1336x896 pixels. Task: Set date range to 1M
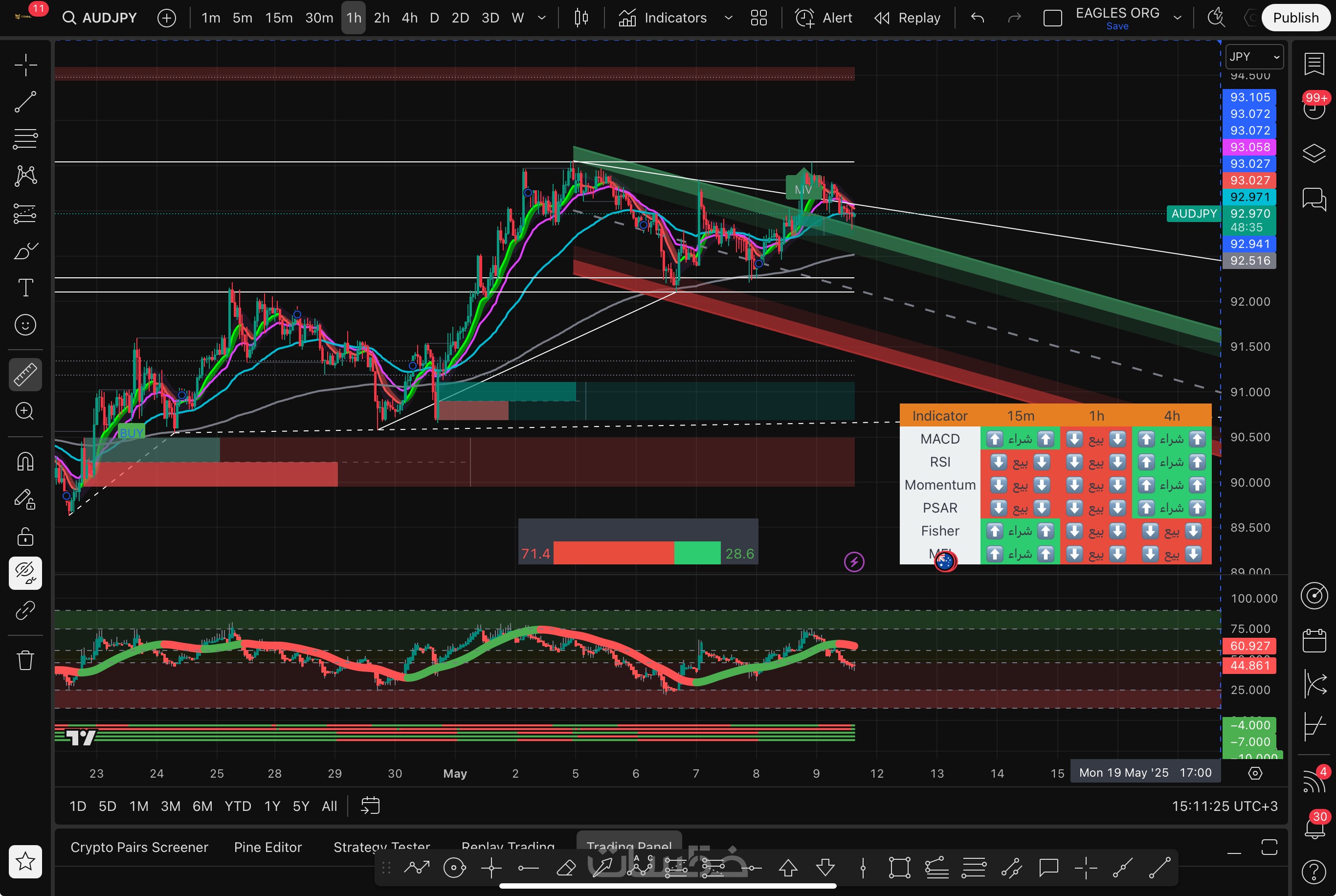[139, 806]
